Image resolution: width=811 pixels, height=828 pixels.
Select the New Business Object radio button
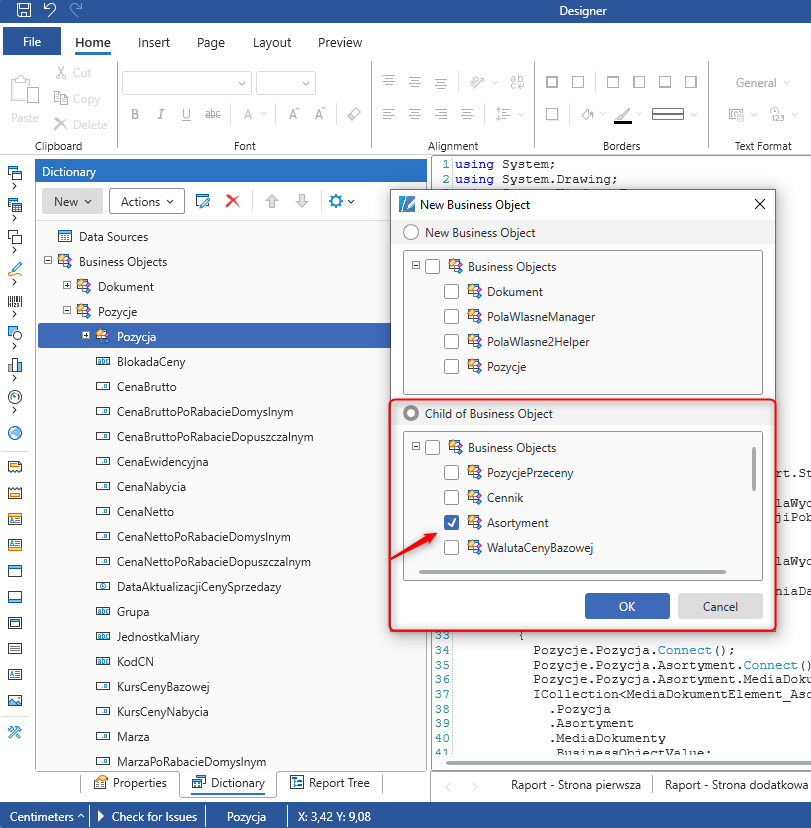(411, 232)
